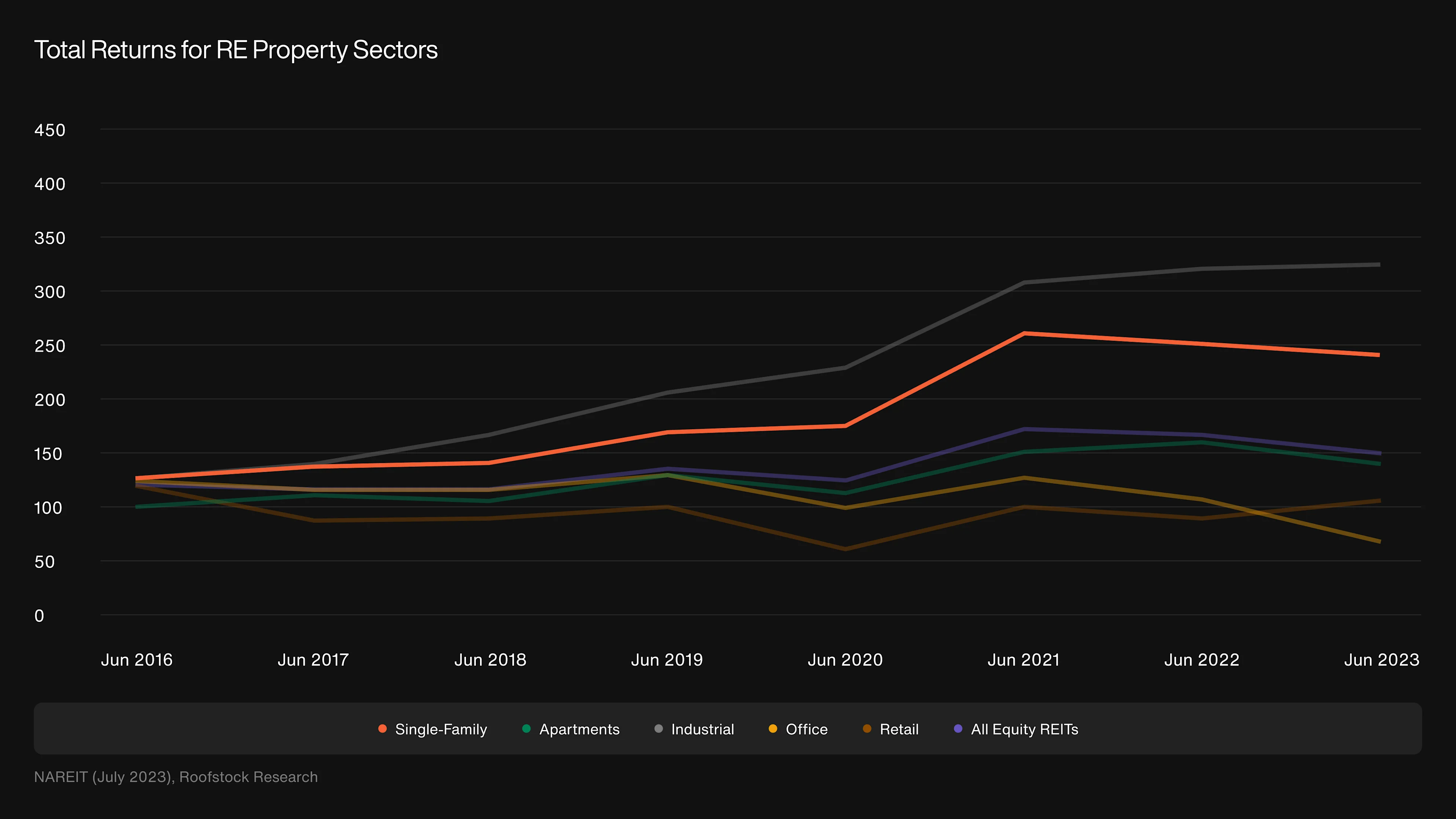Image resolution: width=1456 pixels, height=819 pixels.
Task: Click the chart title Total Returns
Action: (236, 50)
